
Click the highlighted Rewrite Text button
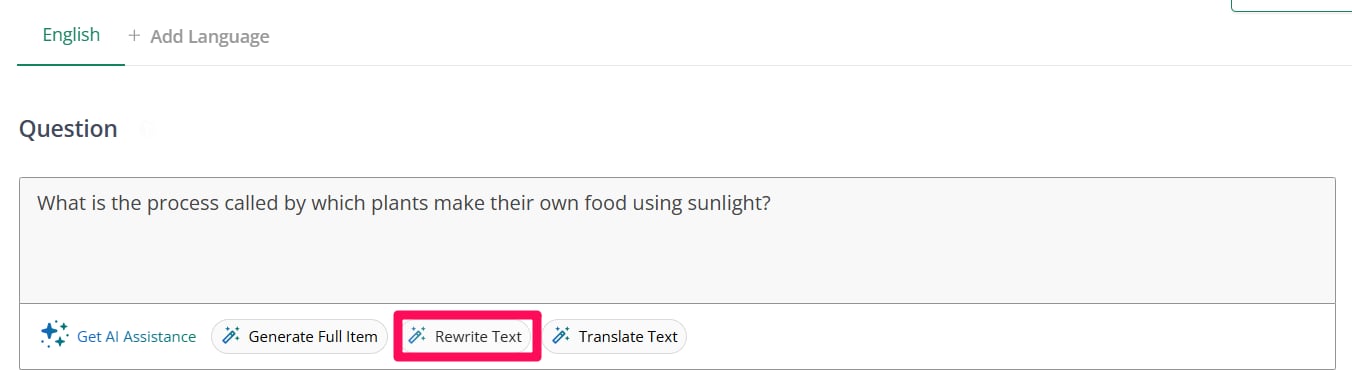click(x=467, y=336)
